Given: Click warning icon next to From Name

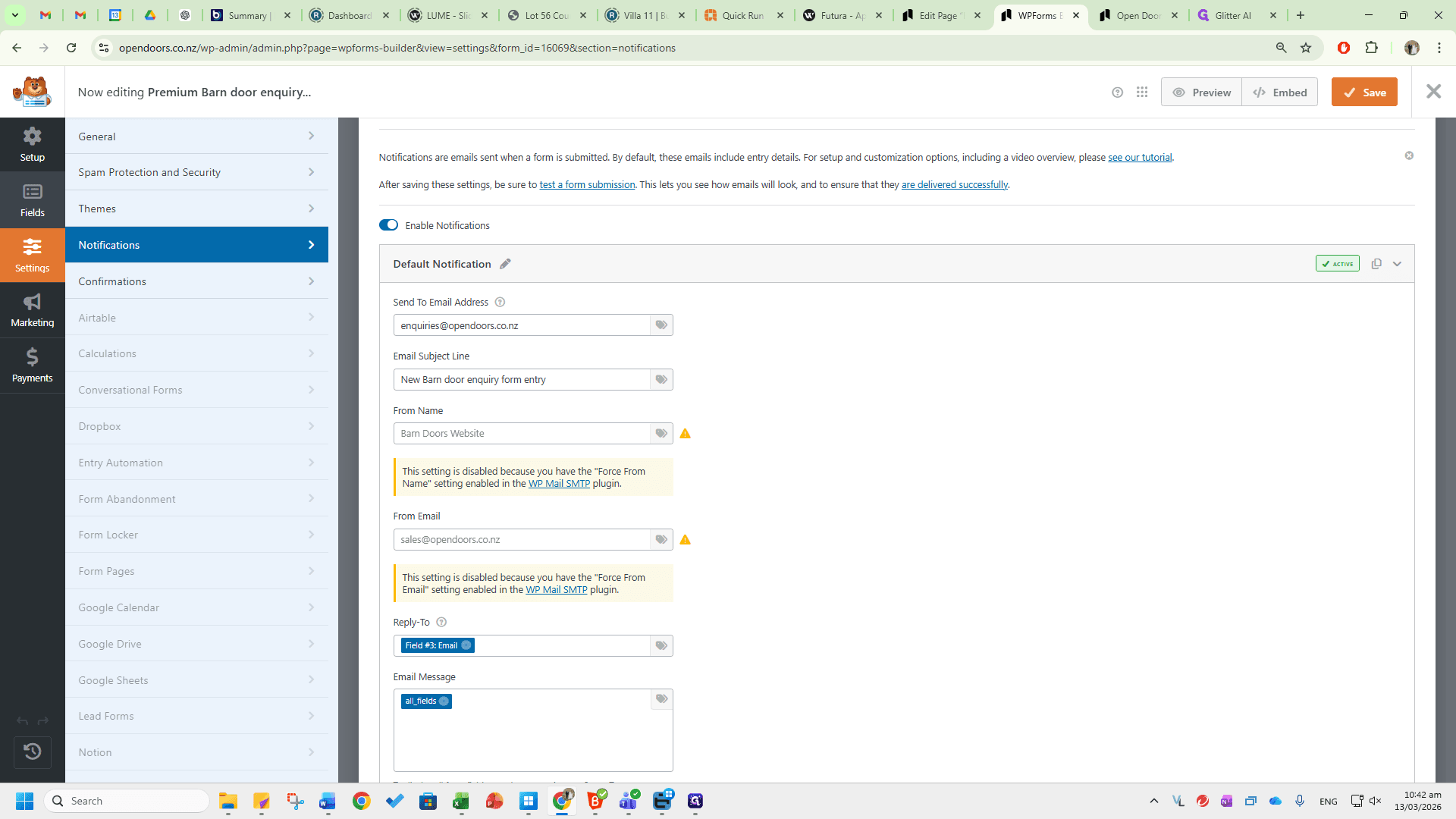Looking at the screenshot, I should [685, 434].
